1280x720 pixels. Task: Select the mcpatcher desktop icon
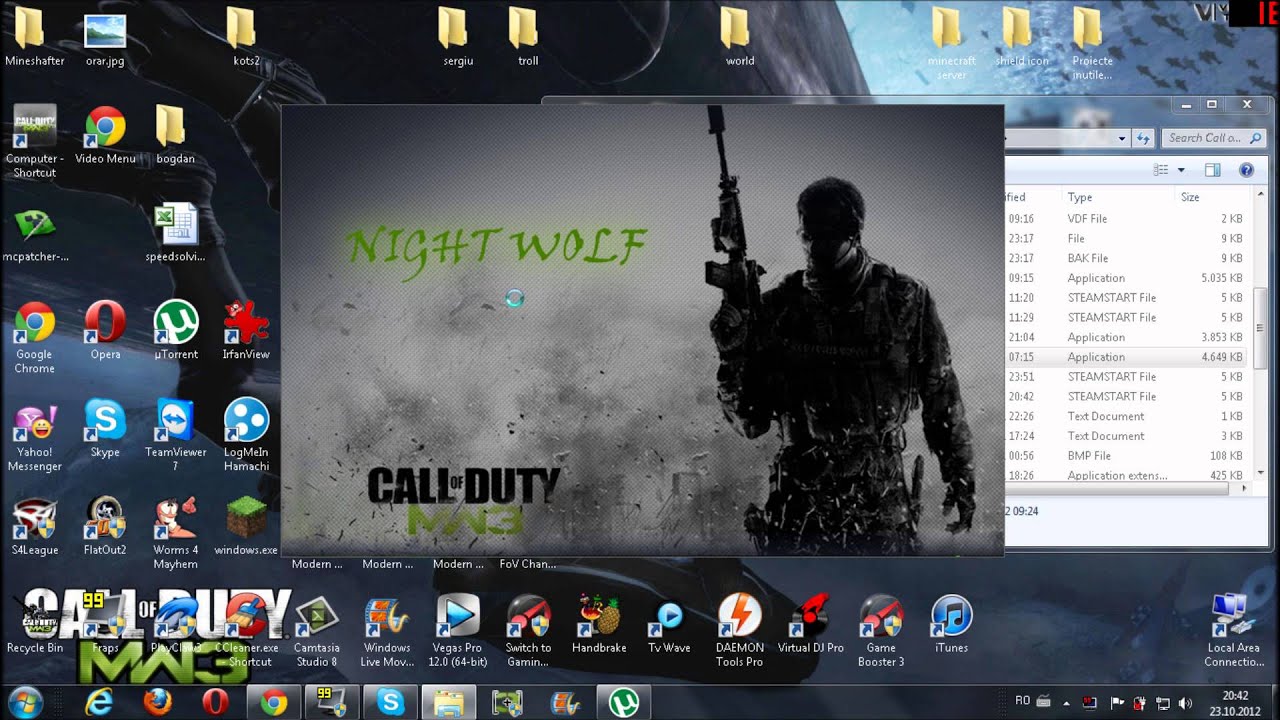click(35, 234)
